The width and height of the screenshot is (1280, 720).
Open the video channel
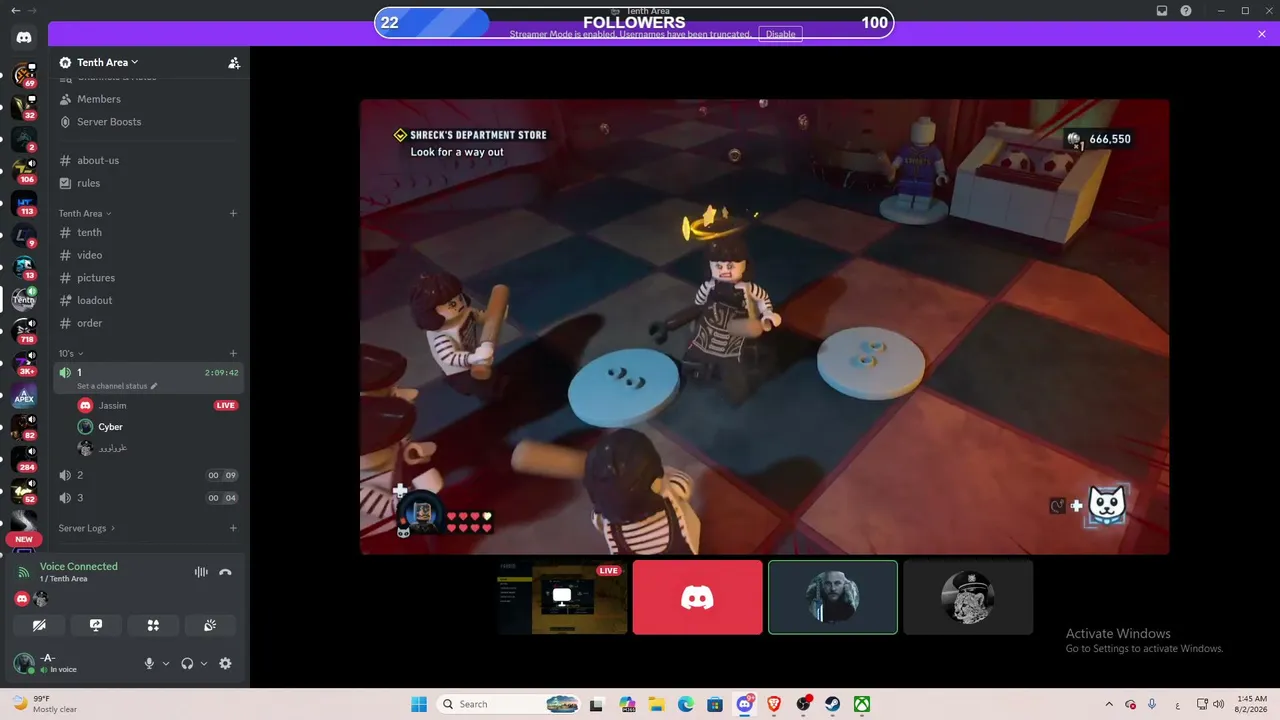pos(89,255)
